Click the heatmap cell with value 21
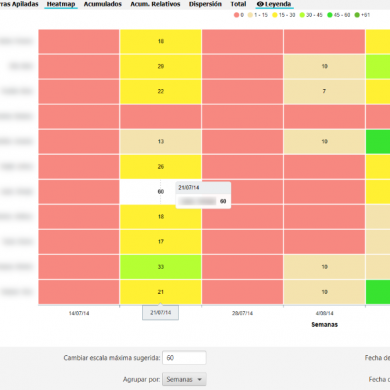Screen dimensions: 390x390 pos(161,292)
